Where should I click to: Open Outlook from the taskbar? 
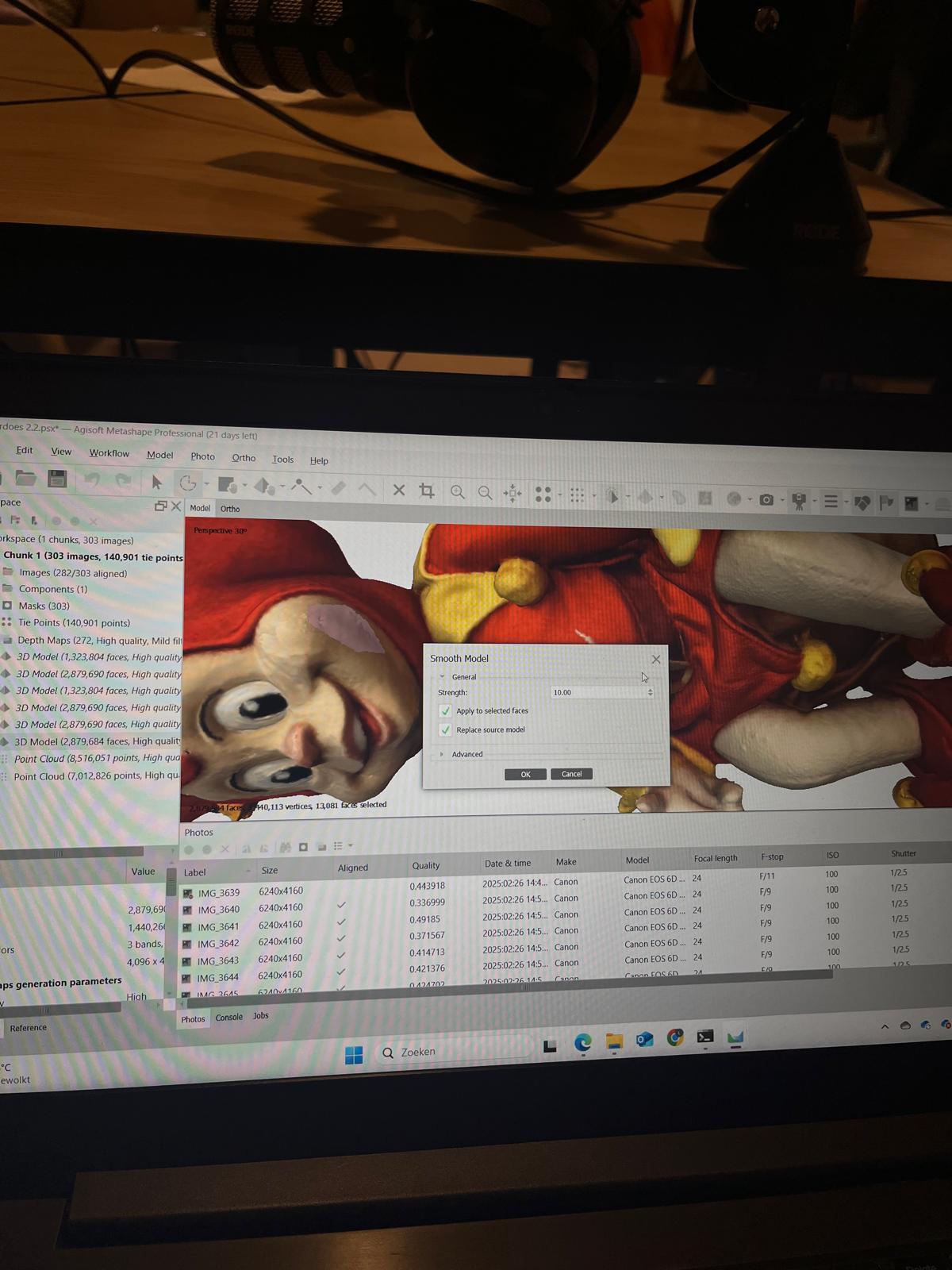pos(645,1039)
